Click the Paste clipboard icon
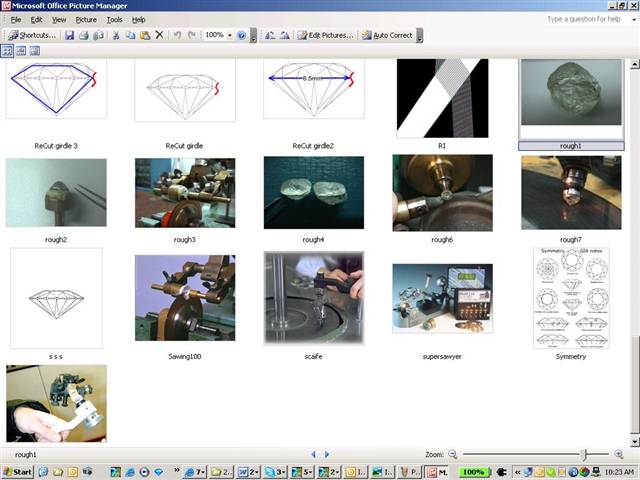Viewport: 640px width, 480px height. click(145, 36)
